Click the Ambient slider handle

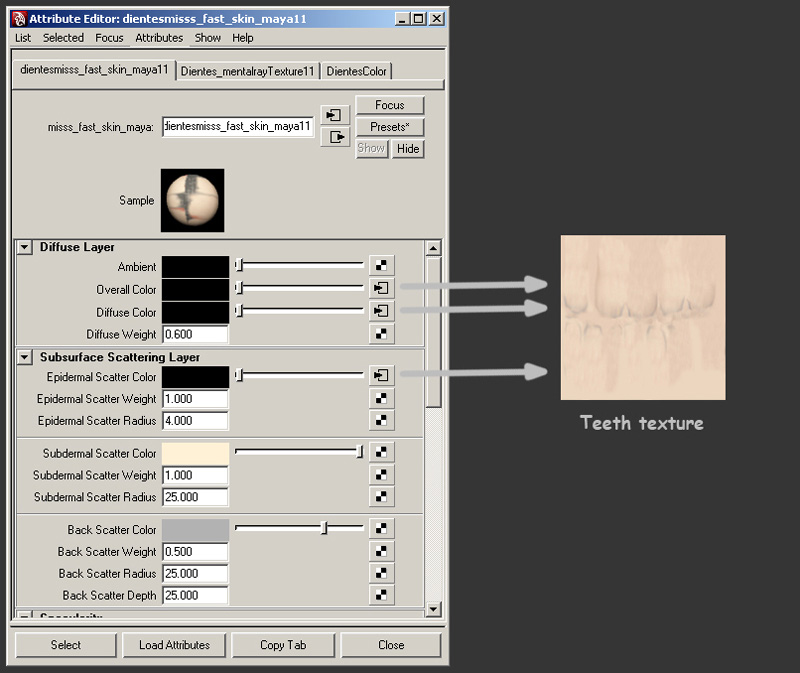tap(239, 265)
